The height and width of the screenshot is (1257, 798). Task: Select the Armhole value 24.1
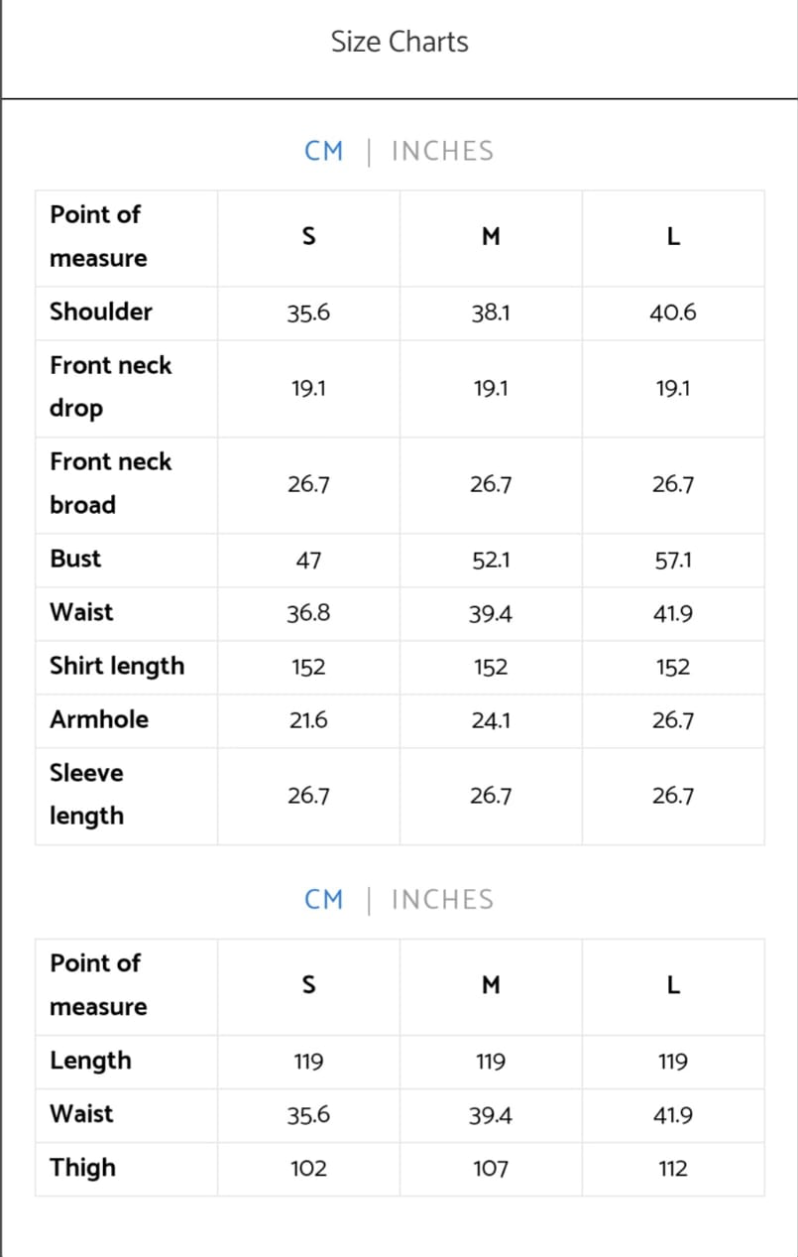tap(490, 721)
